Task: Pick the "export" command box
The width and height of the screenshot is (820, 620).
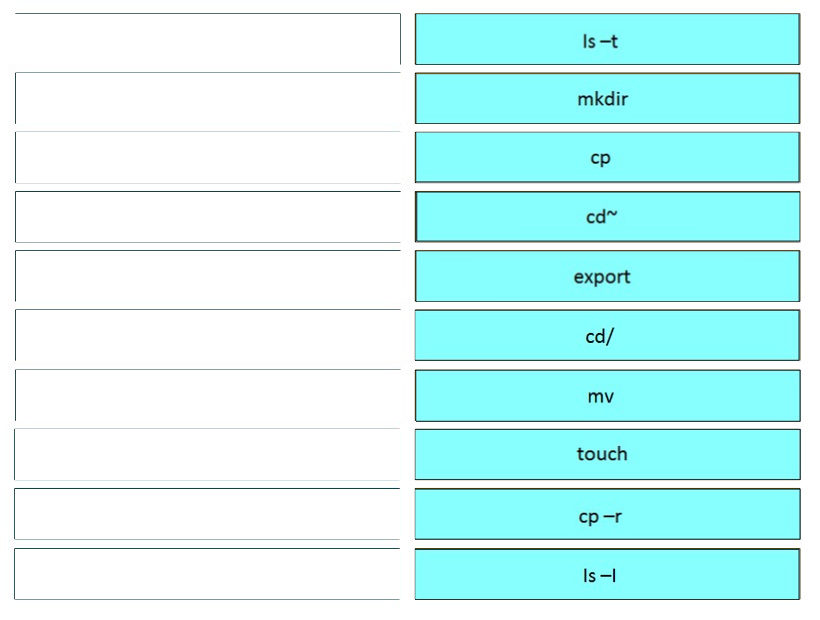Action: tap(607, 276)
